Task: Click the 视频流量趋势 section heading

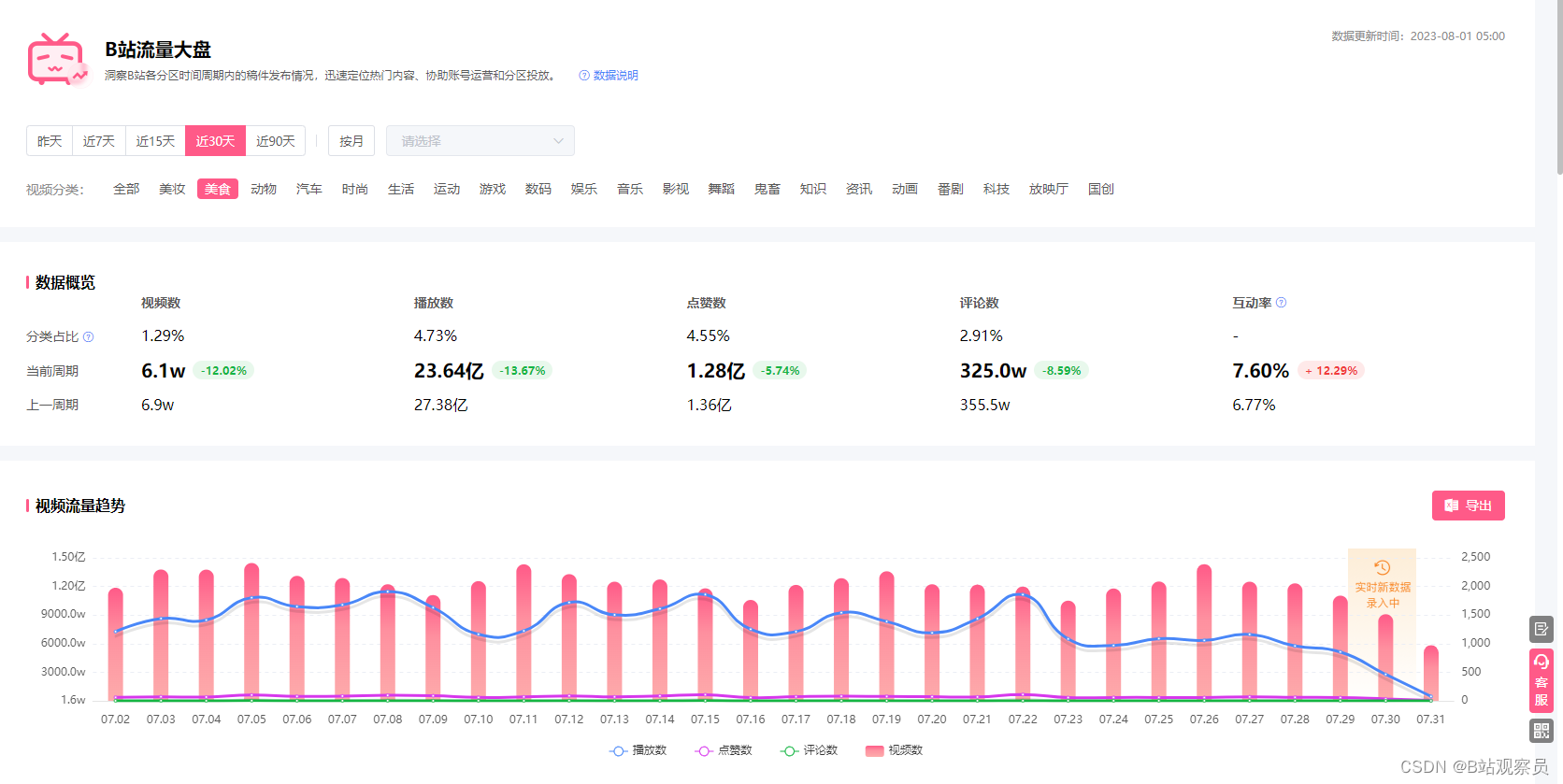Action: click(79, 506)
